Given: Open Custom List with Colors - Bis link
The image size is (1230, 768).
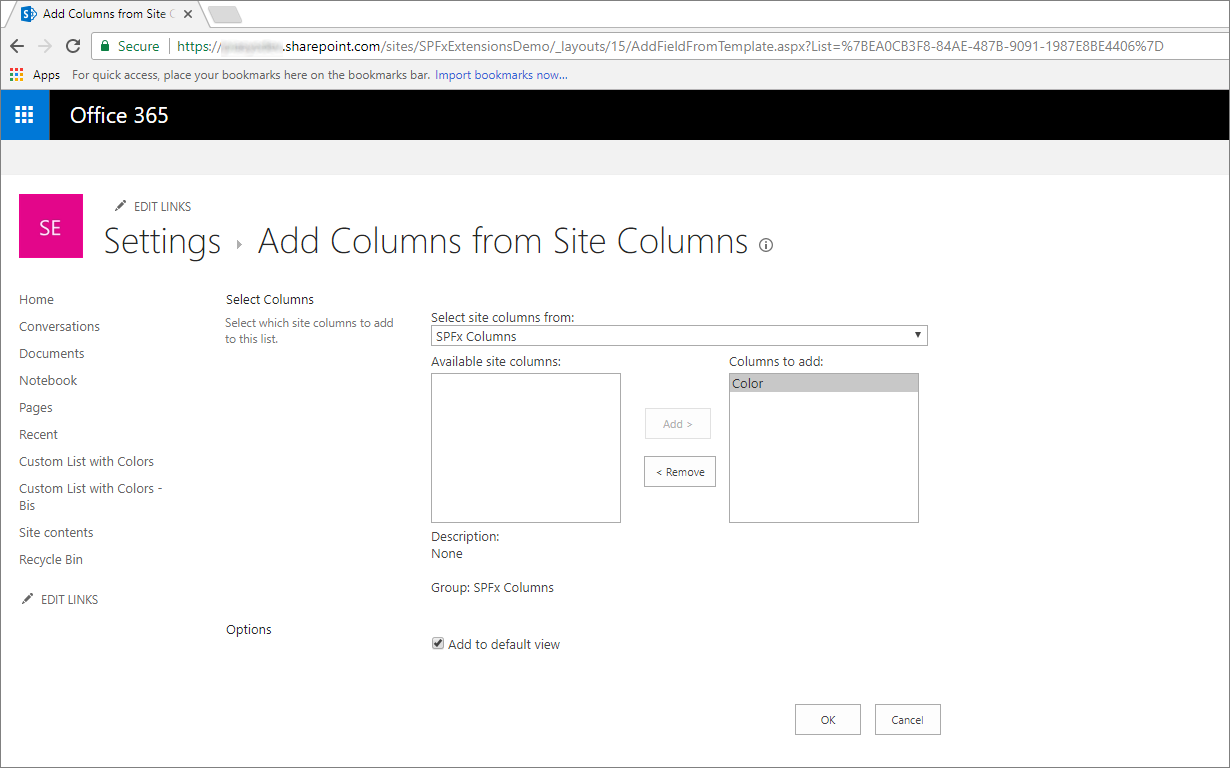Looking at the screenshot, I should (90, 497).
